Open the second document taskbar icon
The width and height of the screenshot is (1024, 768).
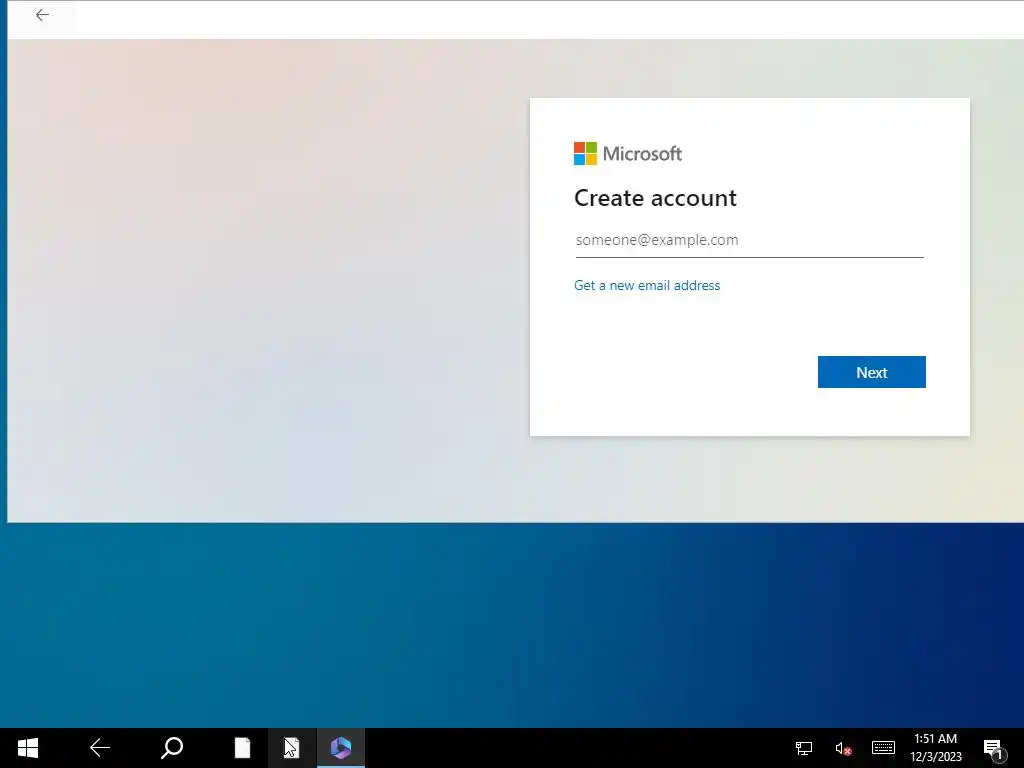pos(291,748)
